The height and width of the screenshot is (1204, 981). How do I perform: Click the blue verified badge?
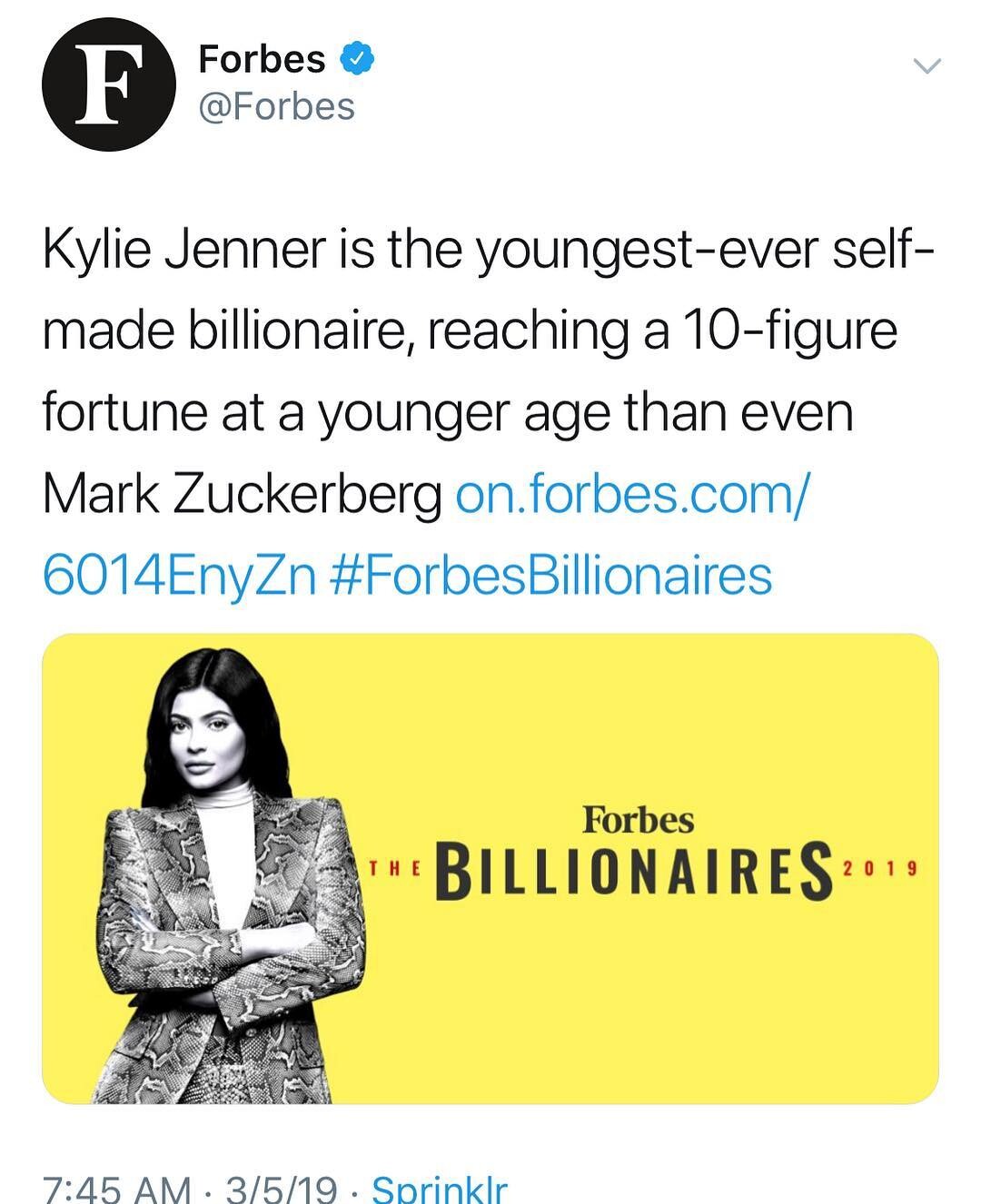[x=358, y=60]
